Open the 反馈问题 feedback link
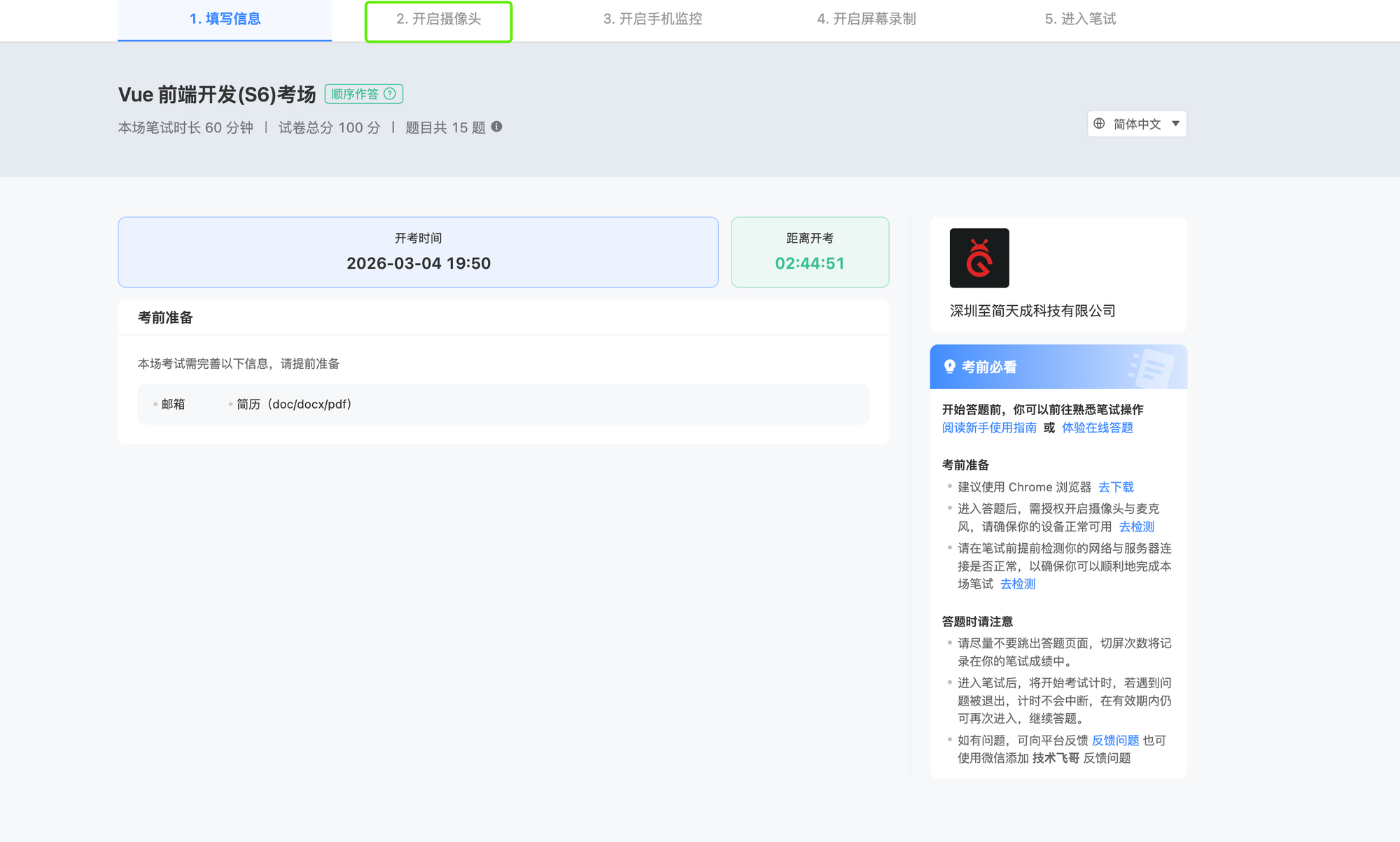Viewport: 1400px width, 842px height. (1115, 741)
